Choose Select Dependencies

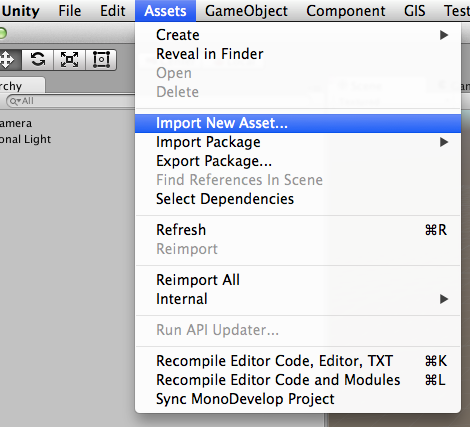coord(298,199)
